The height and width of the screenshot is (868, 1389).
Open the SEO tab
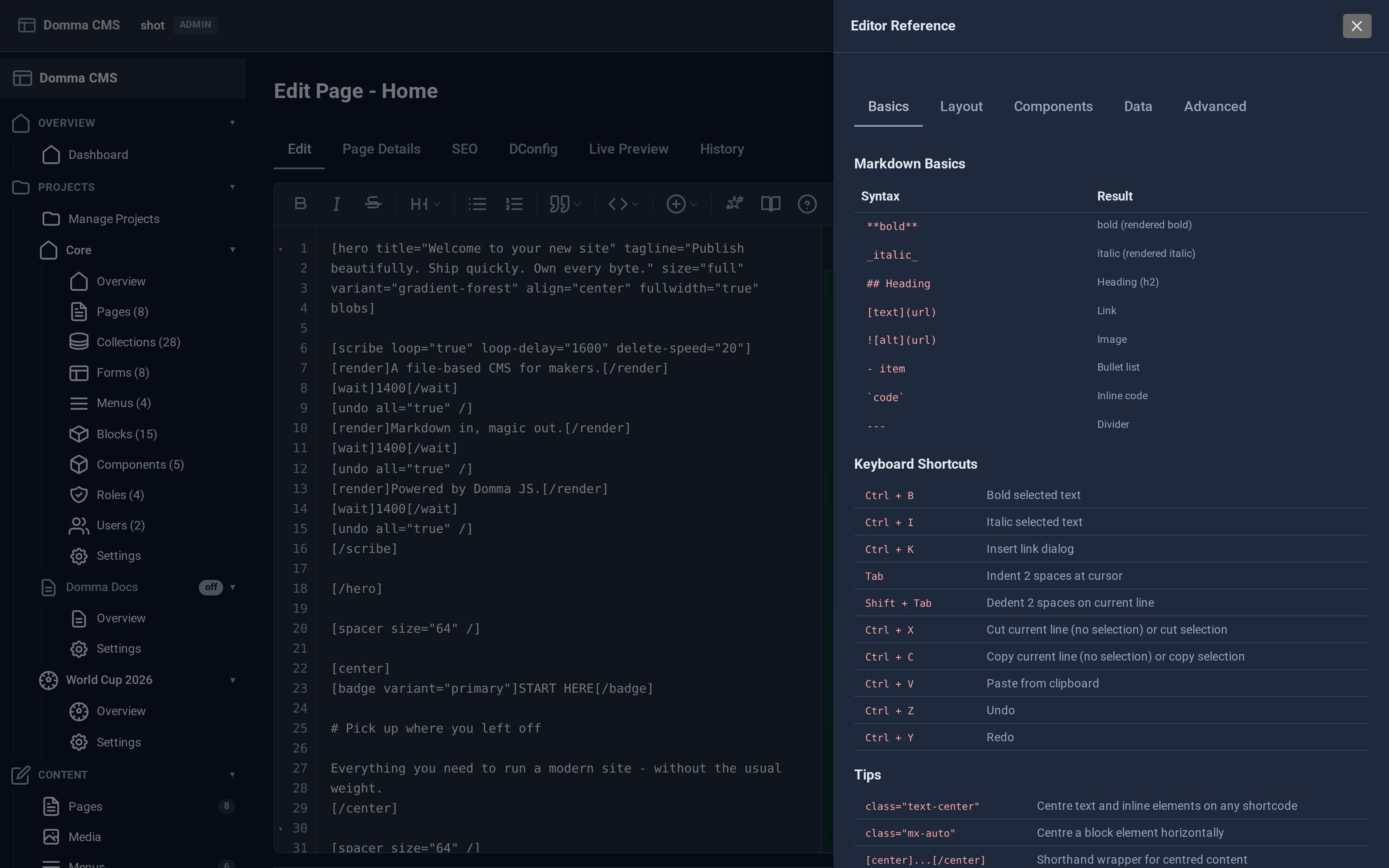click(464, 149)
